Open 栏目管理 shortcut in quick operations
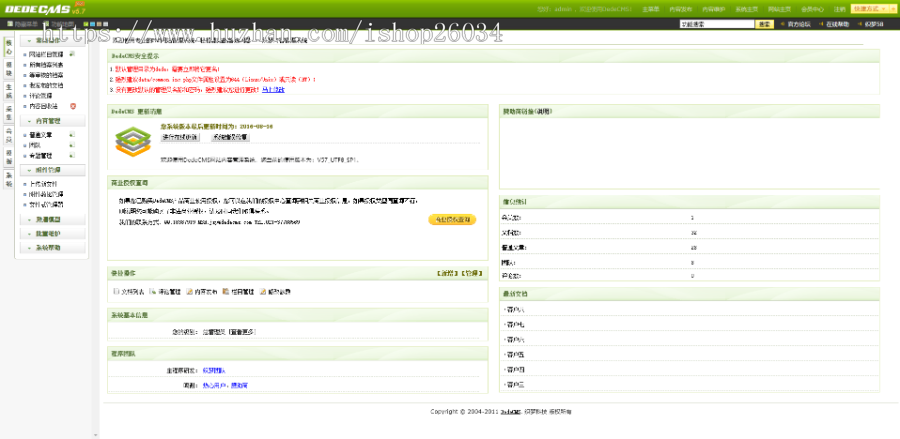Image resolution: width=900 pixels, height=439 pixels. click(239, 292)
